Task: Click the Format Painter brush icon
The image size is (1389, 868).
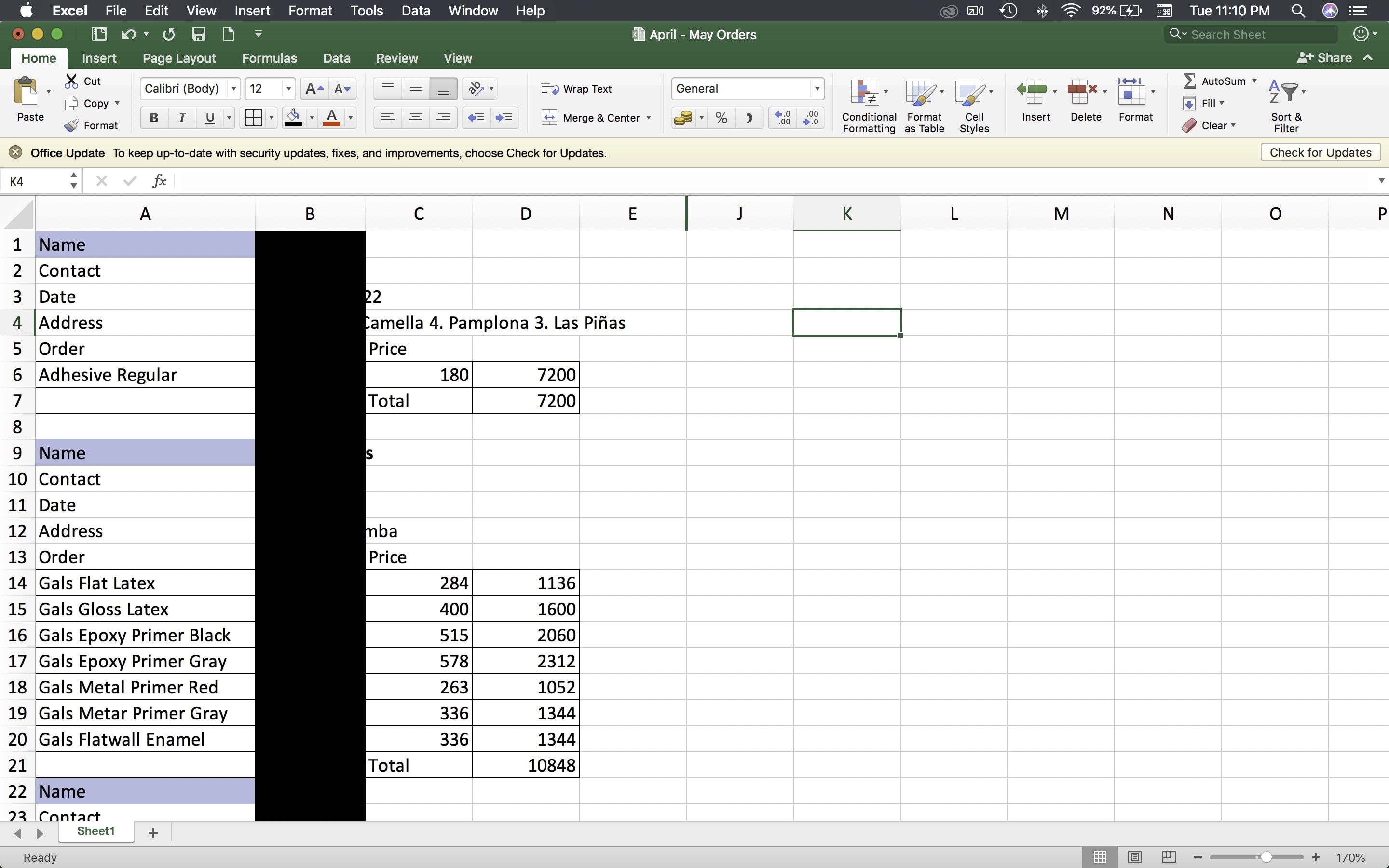Action: coord(72,126)
